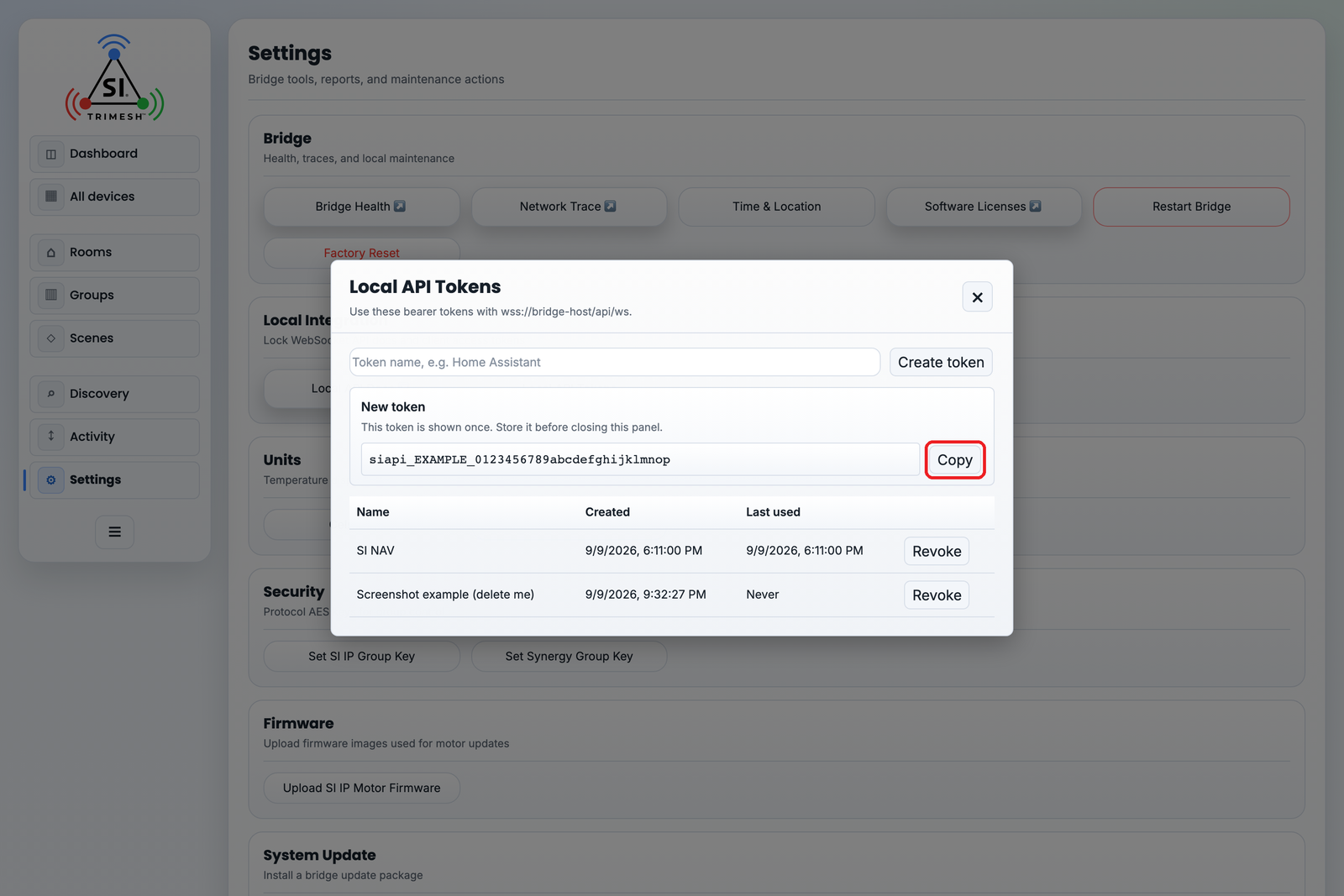Click Factory Reset button
The image size is (1344, 896).
click(362, 253)
